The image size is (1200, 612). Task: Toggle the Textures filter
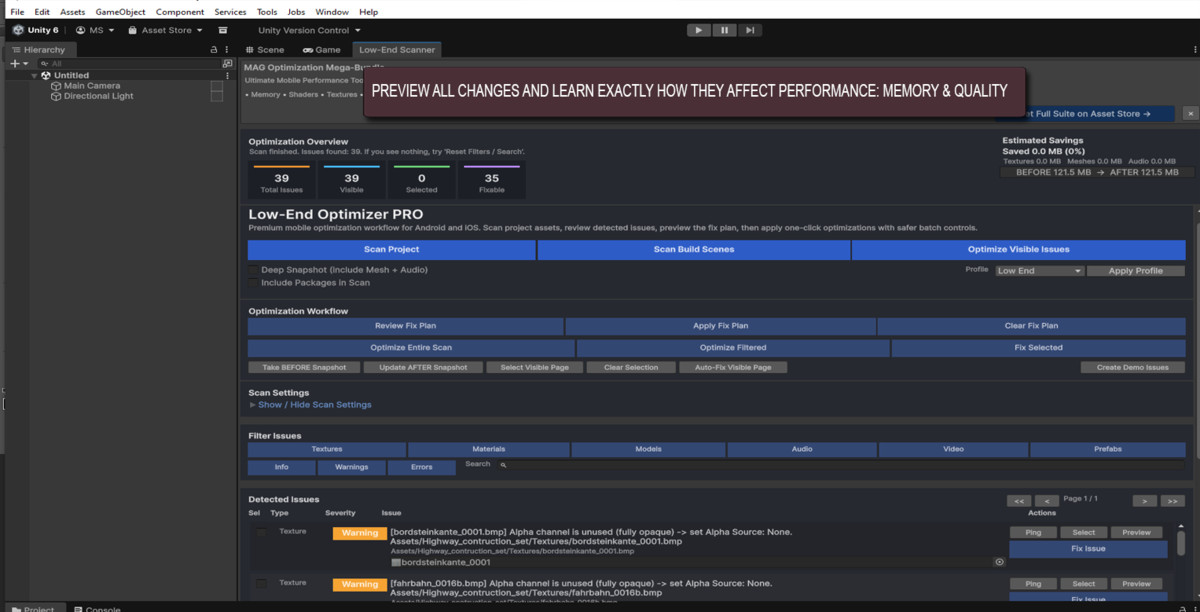[327, 450]
